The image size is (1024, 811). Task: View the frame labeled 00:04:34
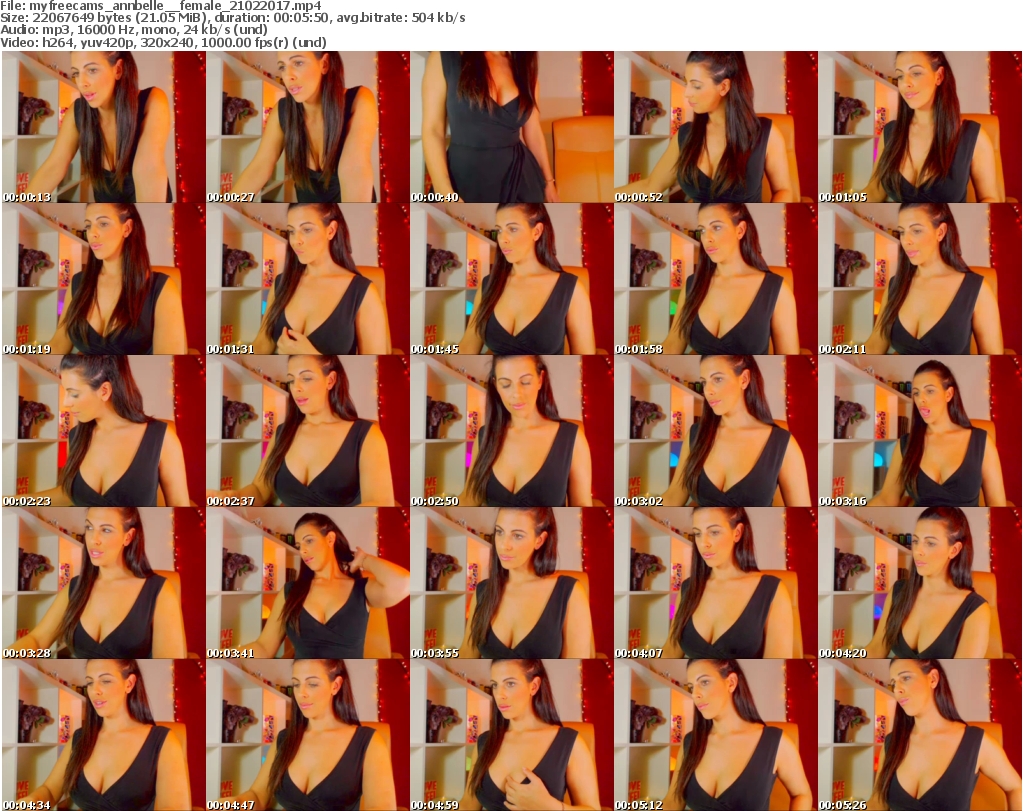[x=103, y=735]
